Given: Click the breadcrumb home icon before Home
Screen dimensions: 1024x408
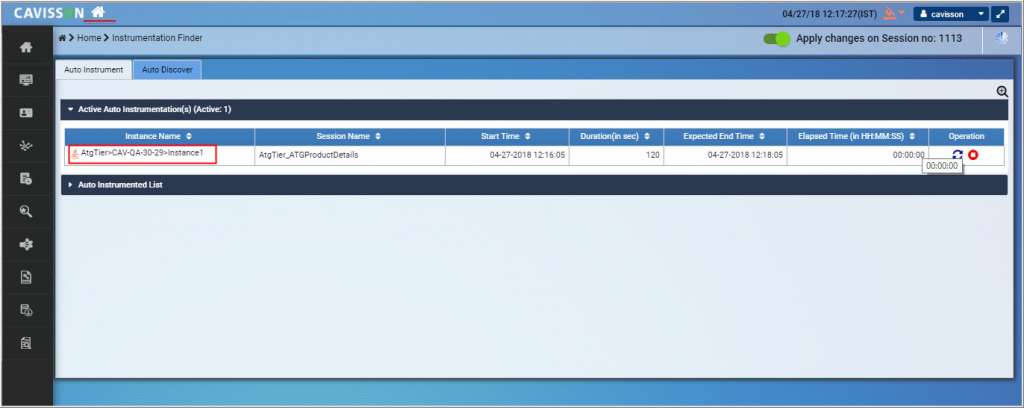Looking at the screenshot, I should [x=62, y=39].
